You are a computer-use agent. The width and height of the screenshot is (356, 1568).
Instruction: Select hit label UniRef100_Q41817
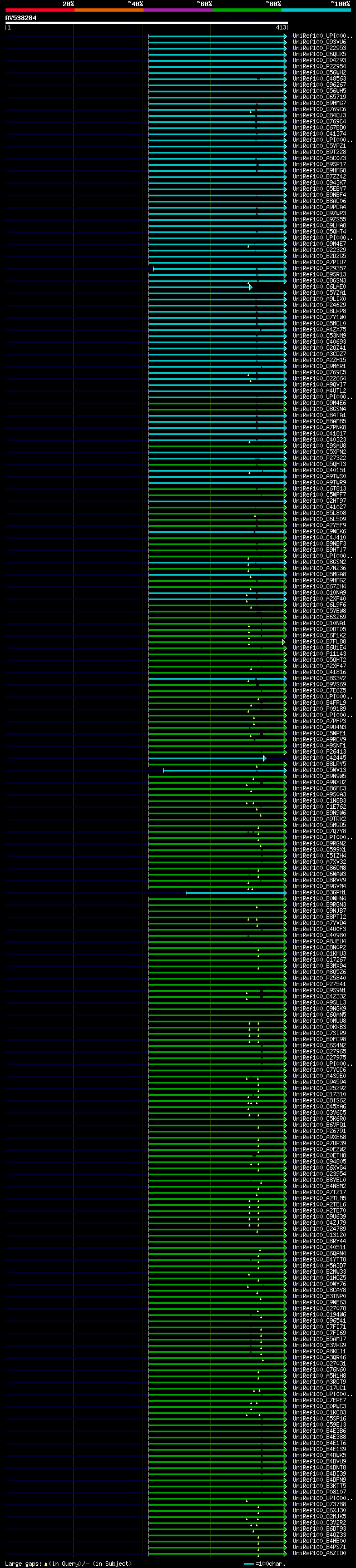pyautogui.click(x=319, y=433)
